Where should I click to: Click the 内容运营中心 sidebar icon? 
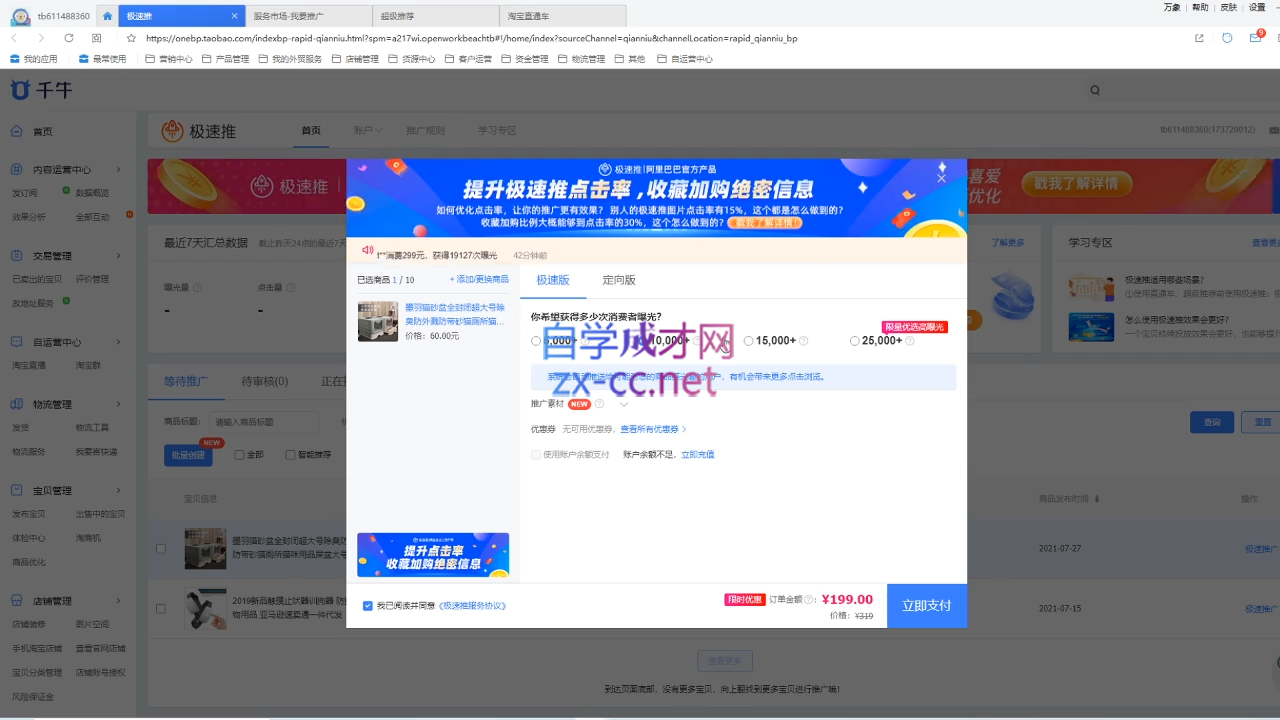17,170
